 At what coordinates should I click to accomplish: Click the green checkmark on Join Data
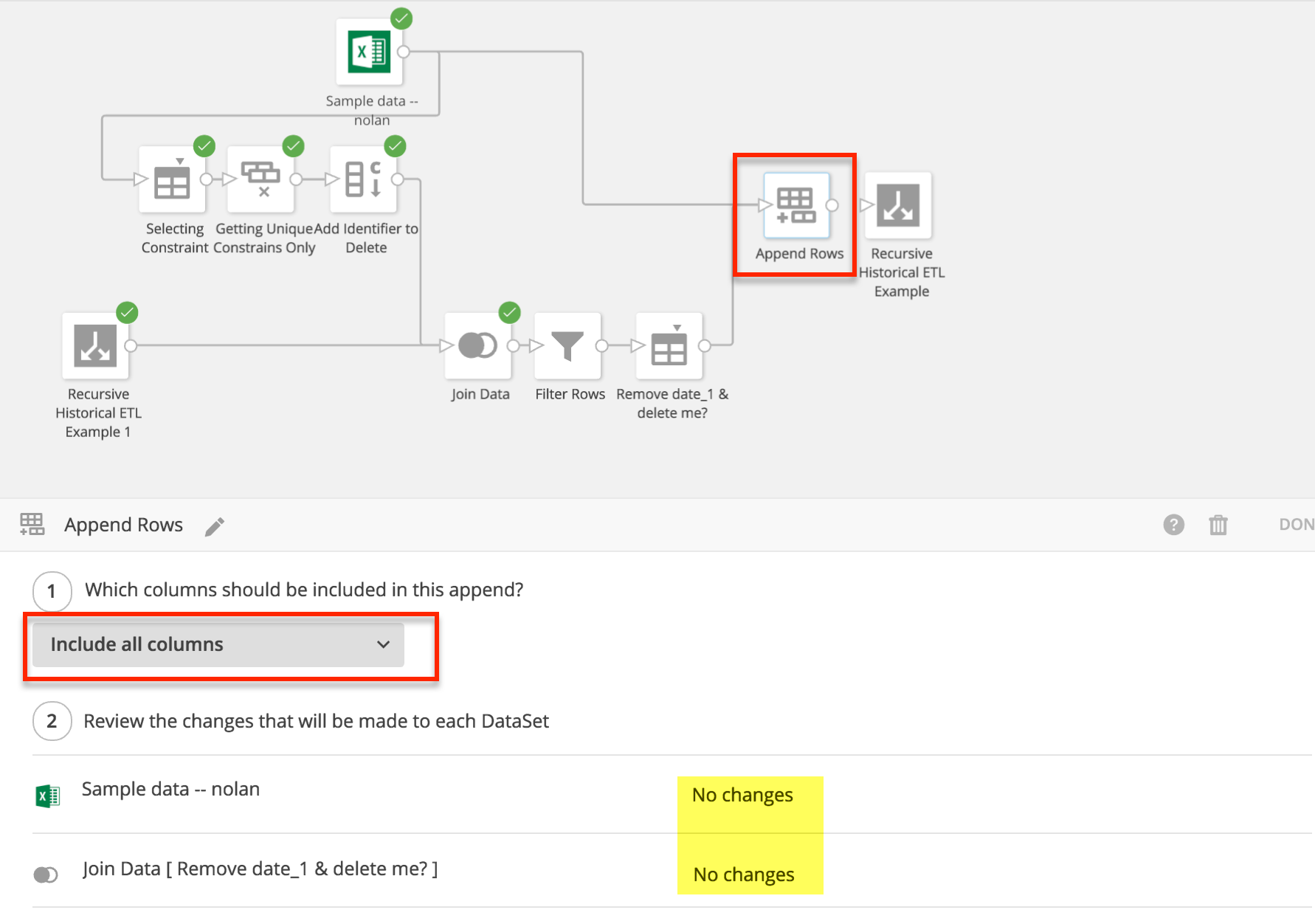point(509,312)
